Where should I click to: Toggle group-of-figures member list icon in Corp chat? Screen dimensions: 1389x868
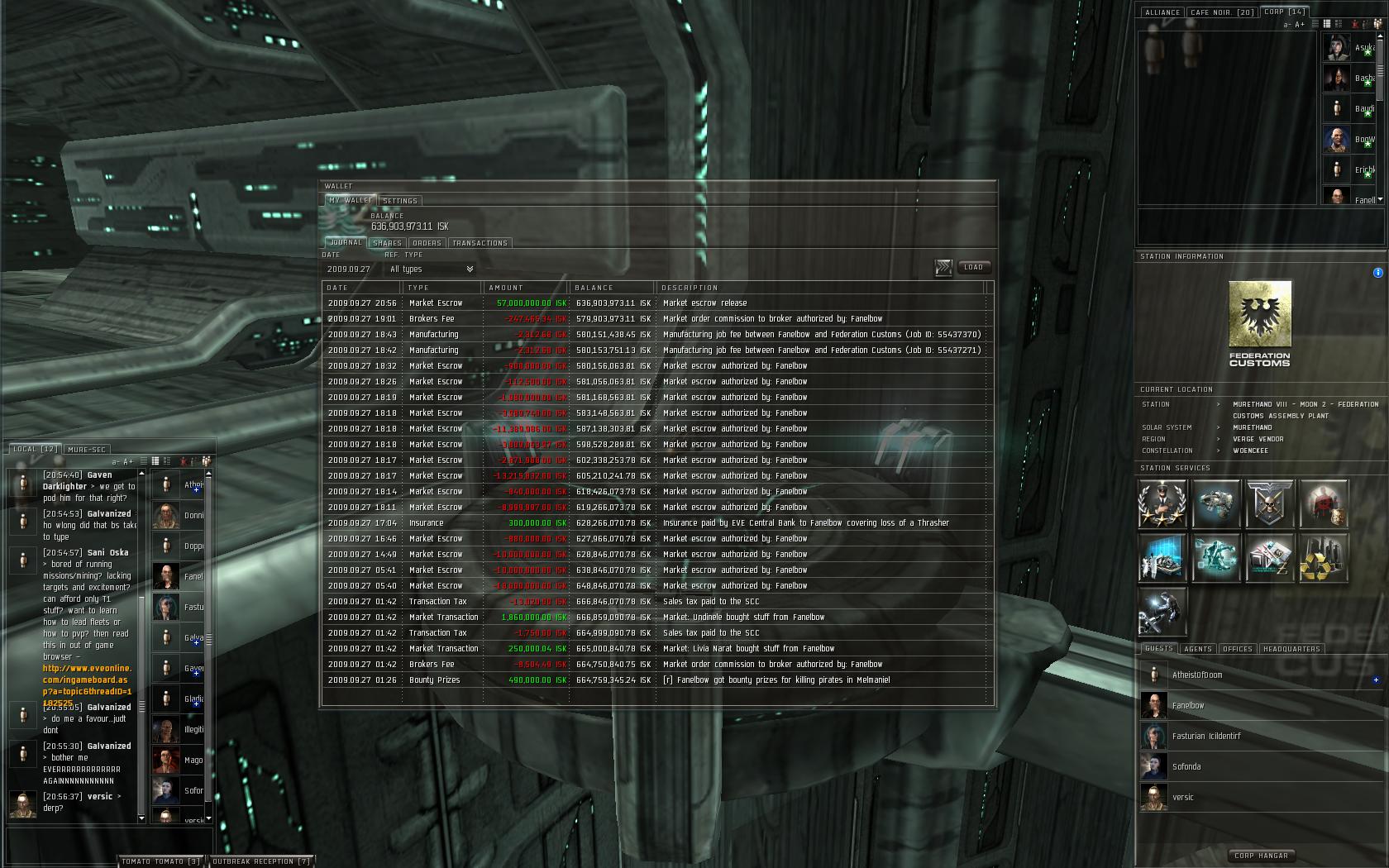(x=1377, y=24)
